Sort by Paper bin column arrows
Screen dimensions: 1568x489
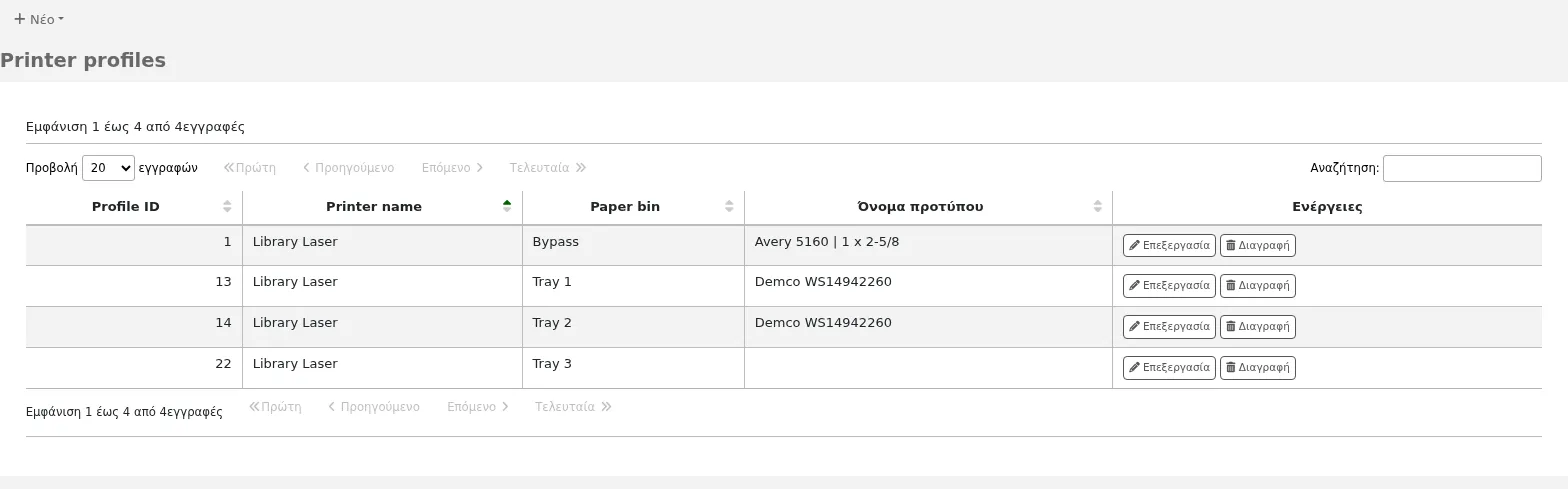tap(729, 206)
